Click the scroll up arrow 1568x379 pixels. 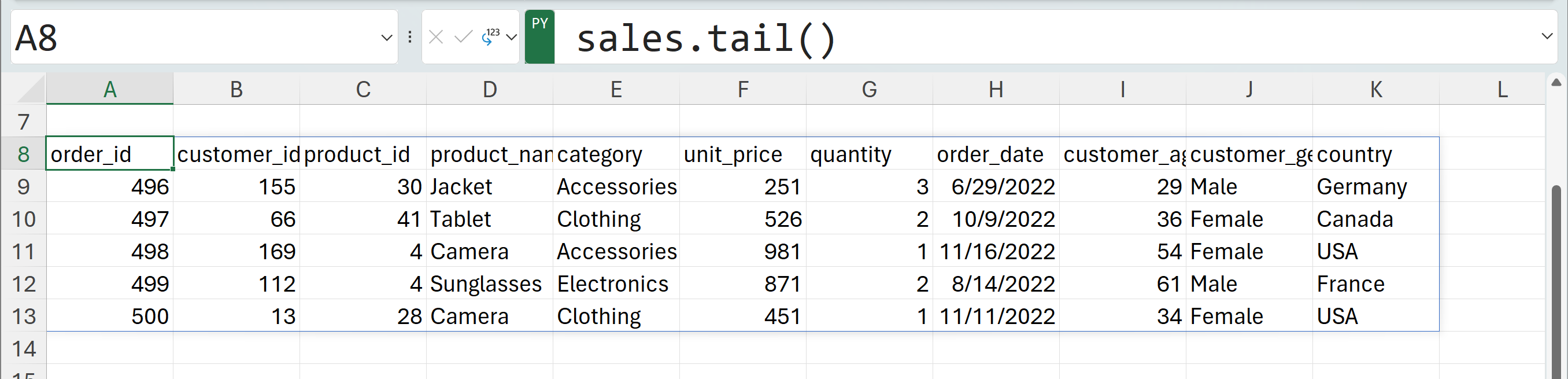[1556, 83]
